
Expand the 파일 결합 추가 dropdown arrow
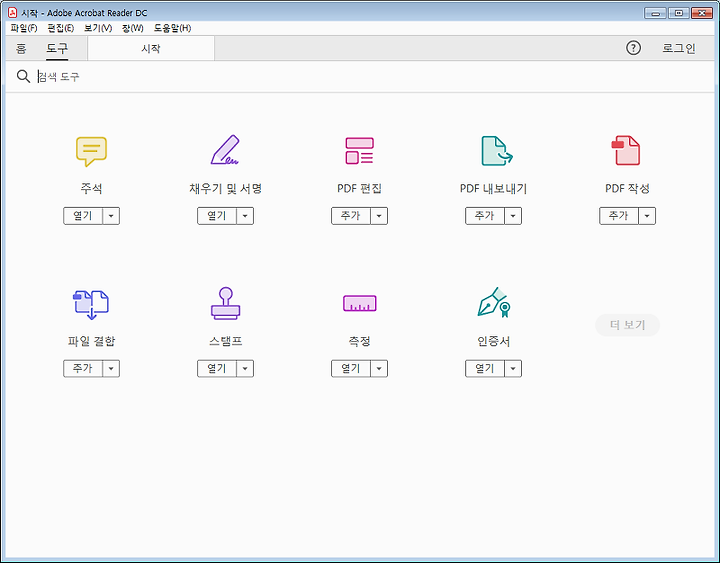pyautogui.click(x=111, y=368)
